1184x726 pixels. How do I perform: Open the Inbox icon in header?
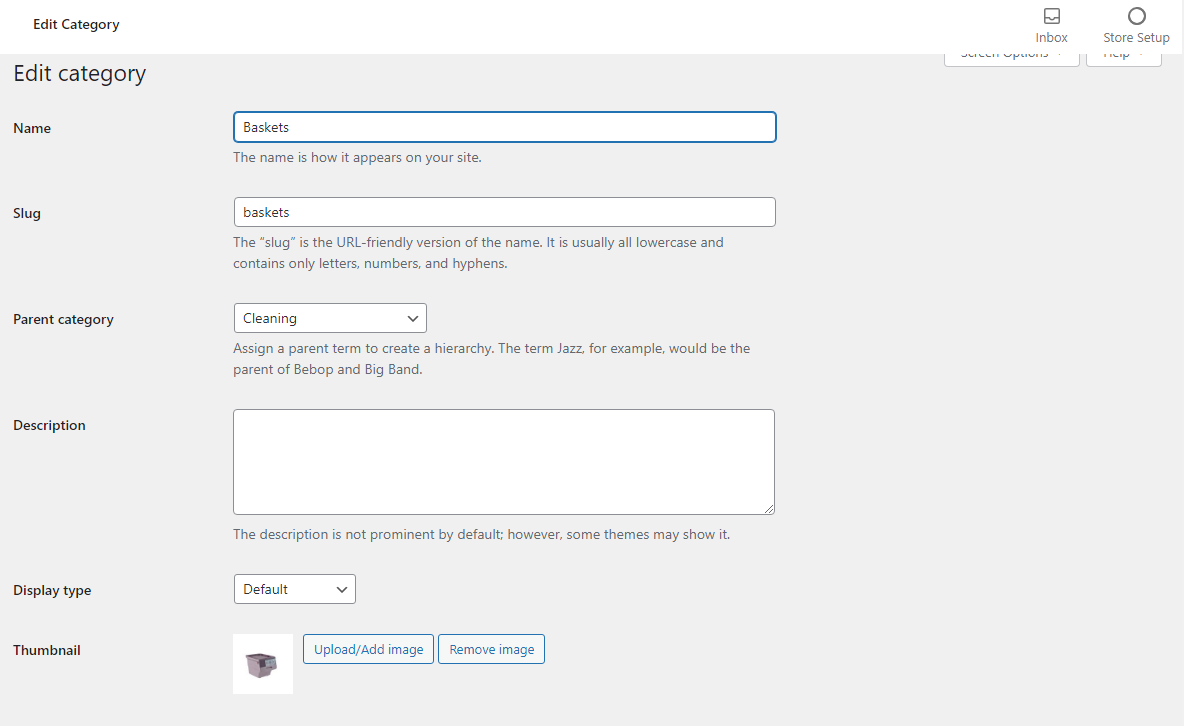click(x=1051, y=17)
